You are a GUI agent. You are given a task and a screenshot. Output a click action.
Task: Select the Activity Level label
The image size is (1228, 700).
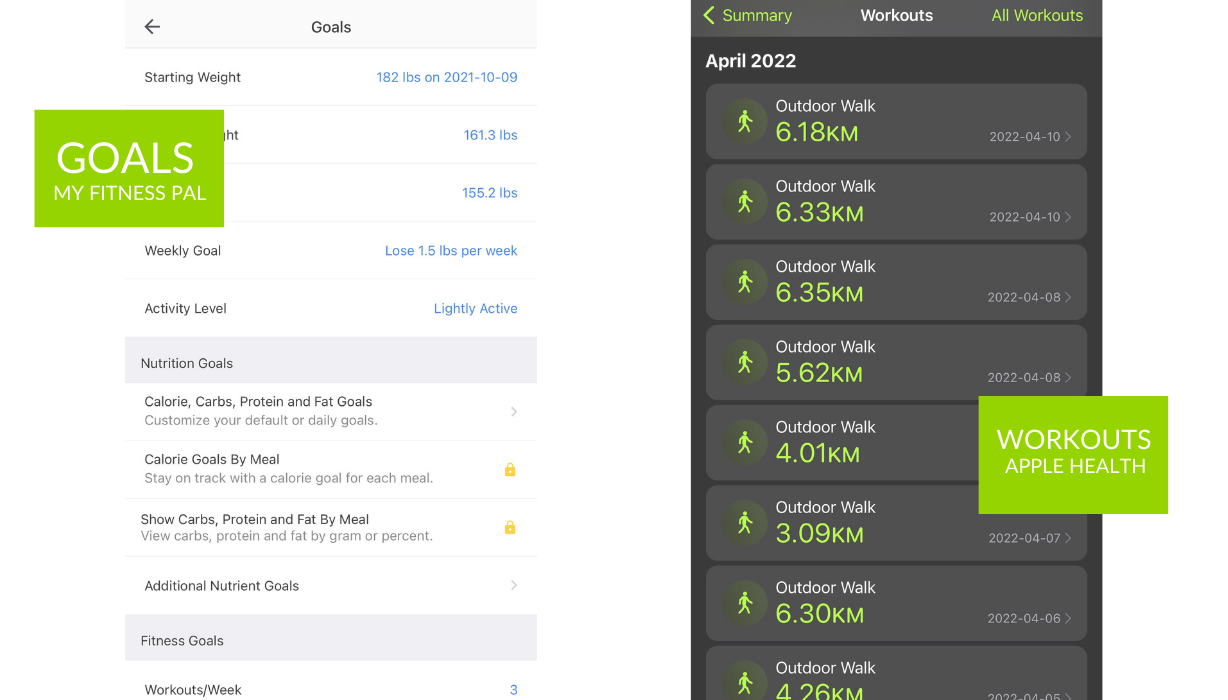[x=186, y=309]
